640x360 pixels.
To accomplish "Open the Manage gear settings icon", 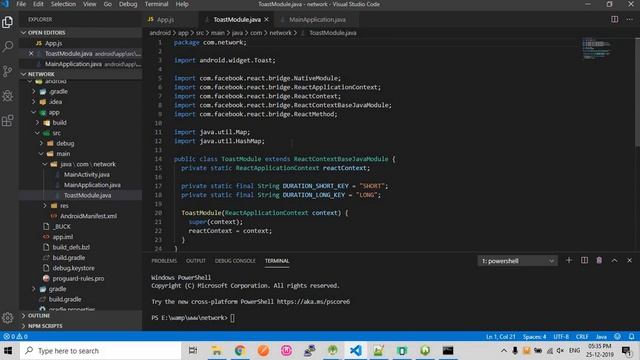I will (7, 318).
